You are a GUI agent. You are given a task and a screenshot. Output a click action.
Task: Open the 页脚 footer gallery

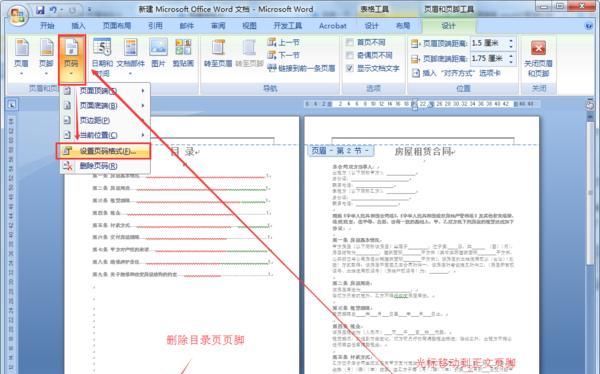(x=46, y=57)
